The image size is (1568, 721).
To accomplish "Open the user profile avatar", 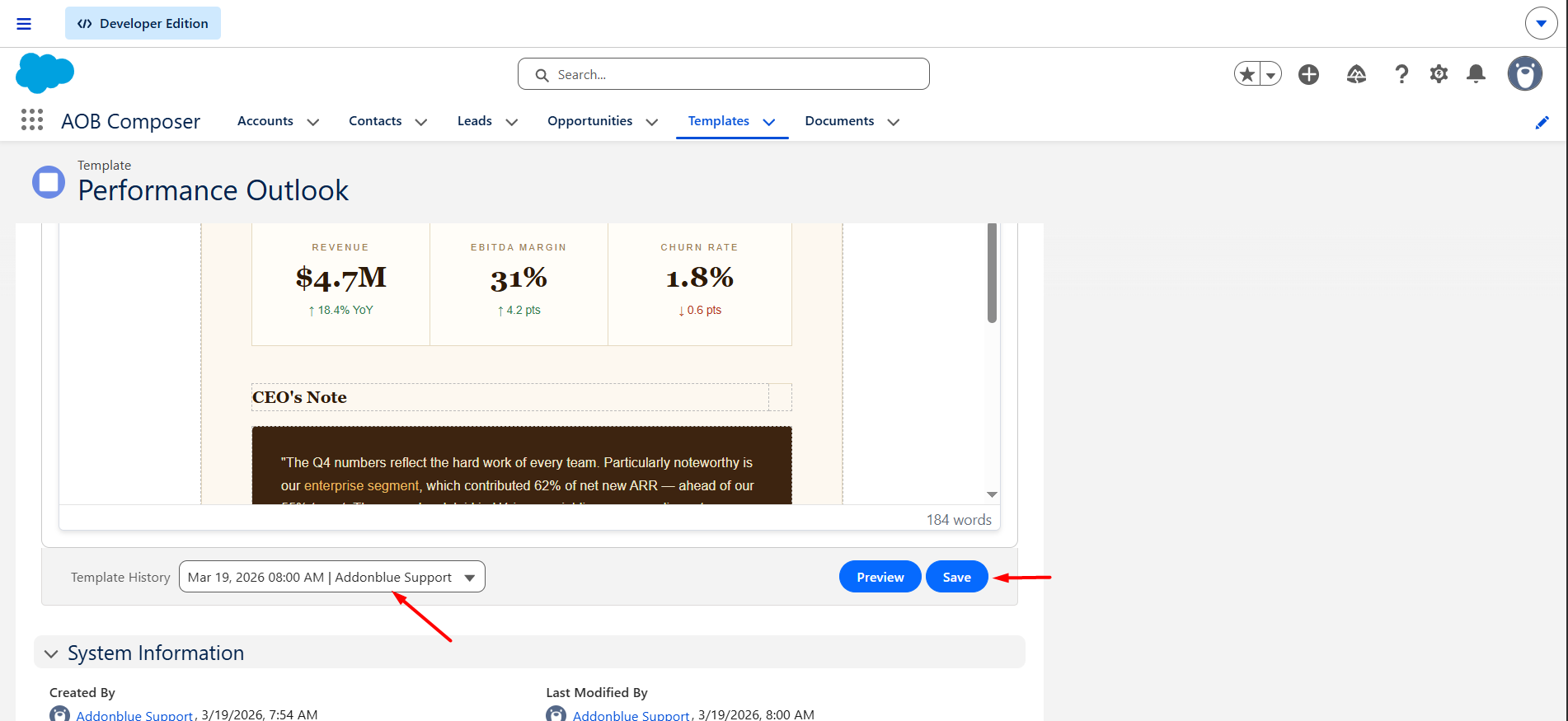I will point(1525,74).
